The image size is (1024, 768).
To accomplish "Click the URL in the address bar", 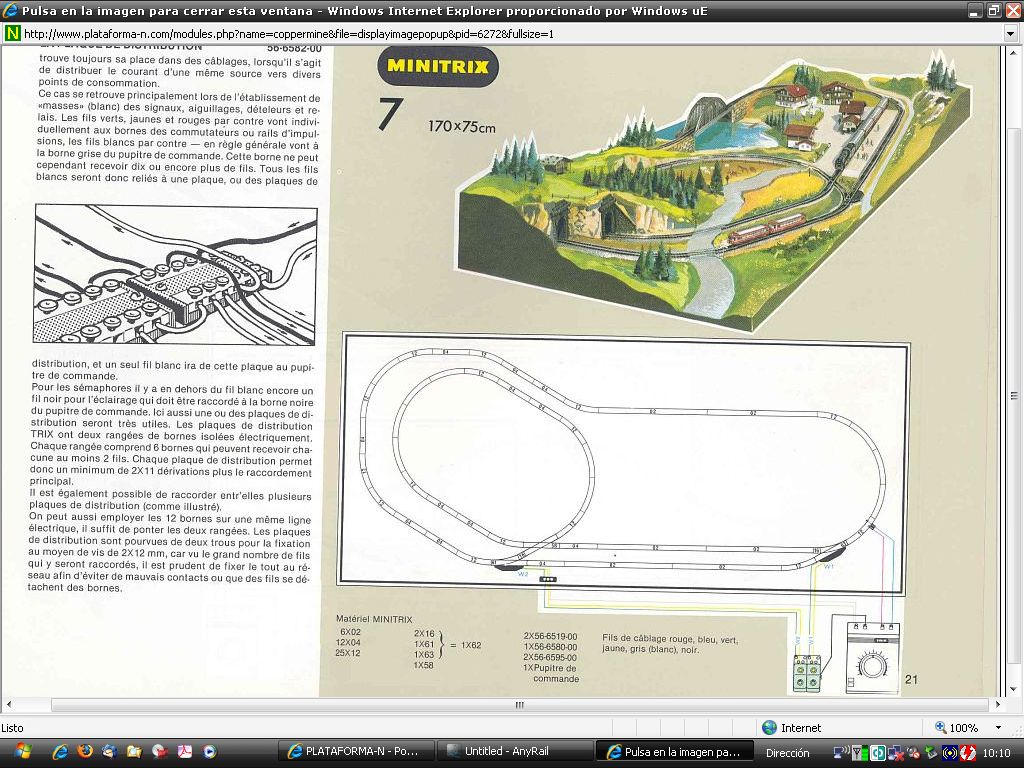I will tap(289, 33).
